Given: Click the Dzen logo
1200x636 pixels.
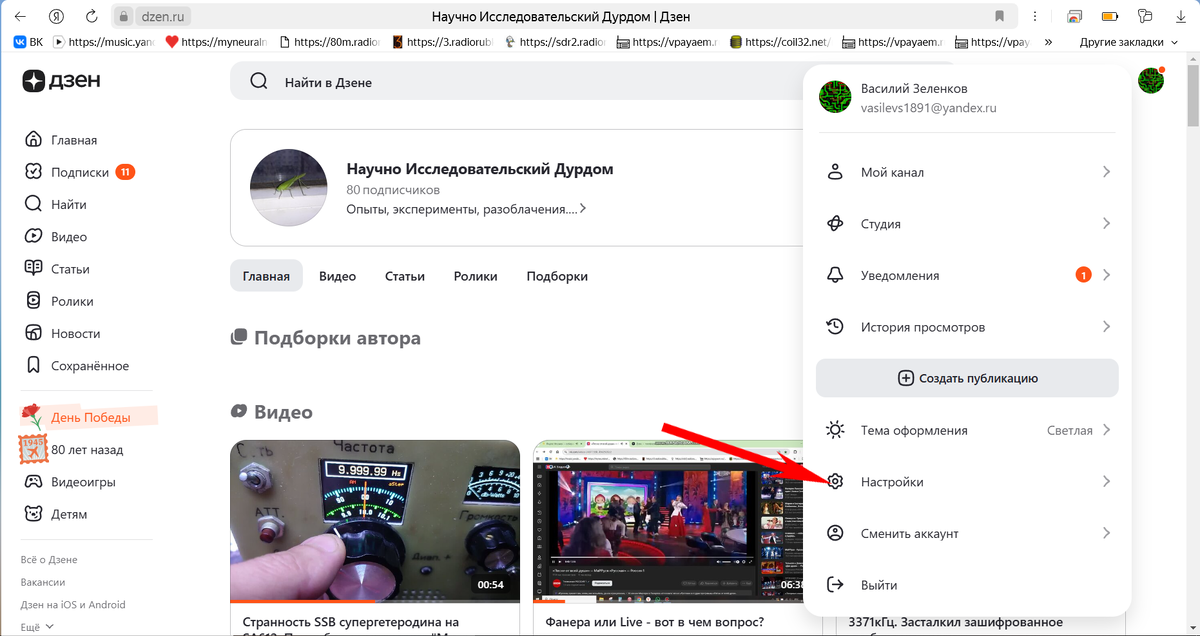Looking at the screenshot, I should point(61,82).
